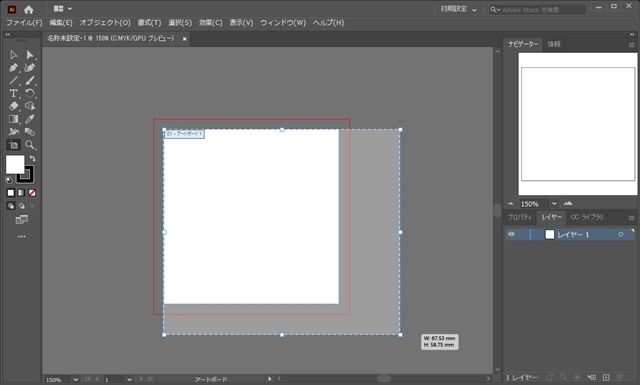Close the 名称未設定-1 document tab
Screen dimensions: 640x385
184,39
